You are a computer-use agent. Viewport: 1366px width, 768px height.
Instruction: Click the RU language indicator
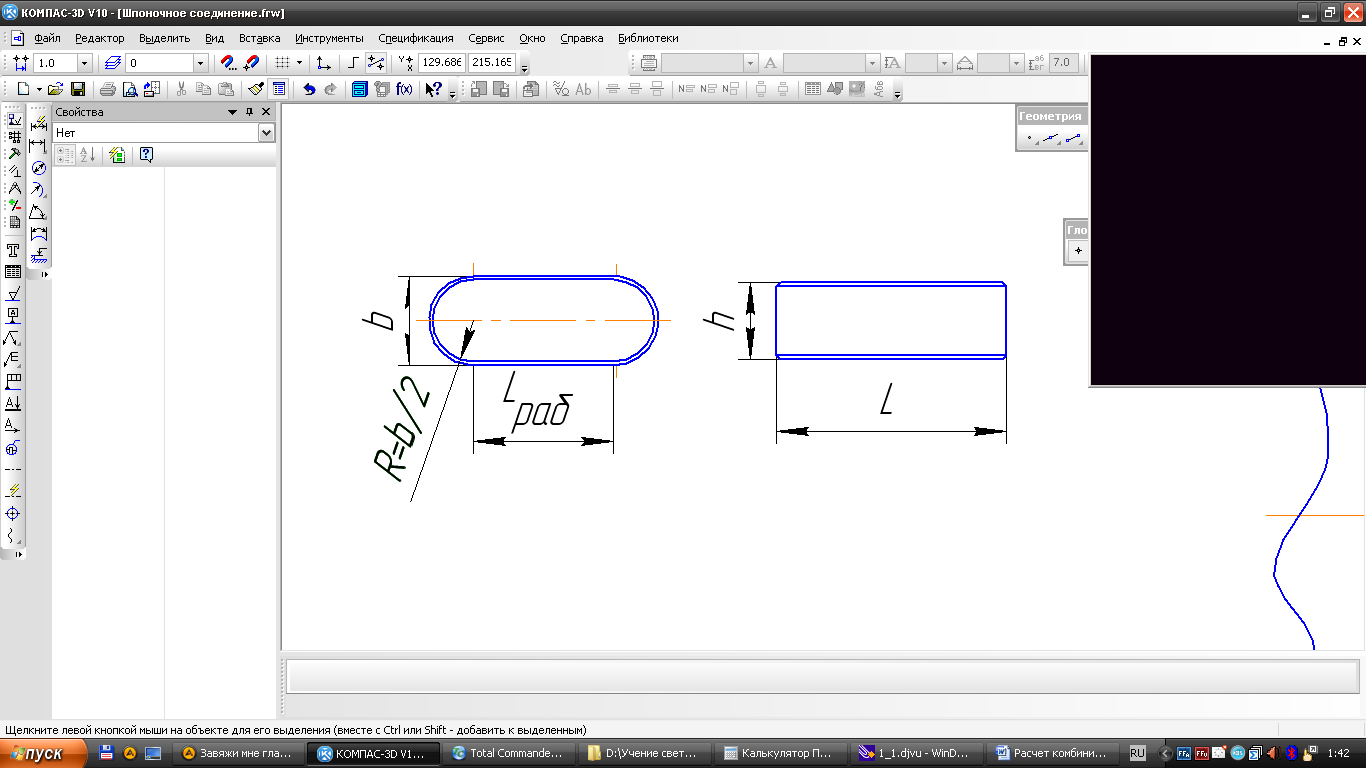[x=1137, y=753]
